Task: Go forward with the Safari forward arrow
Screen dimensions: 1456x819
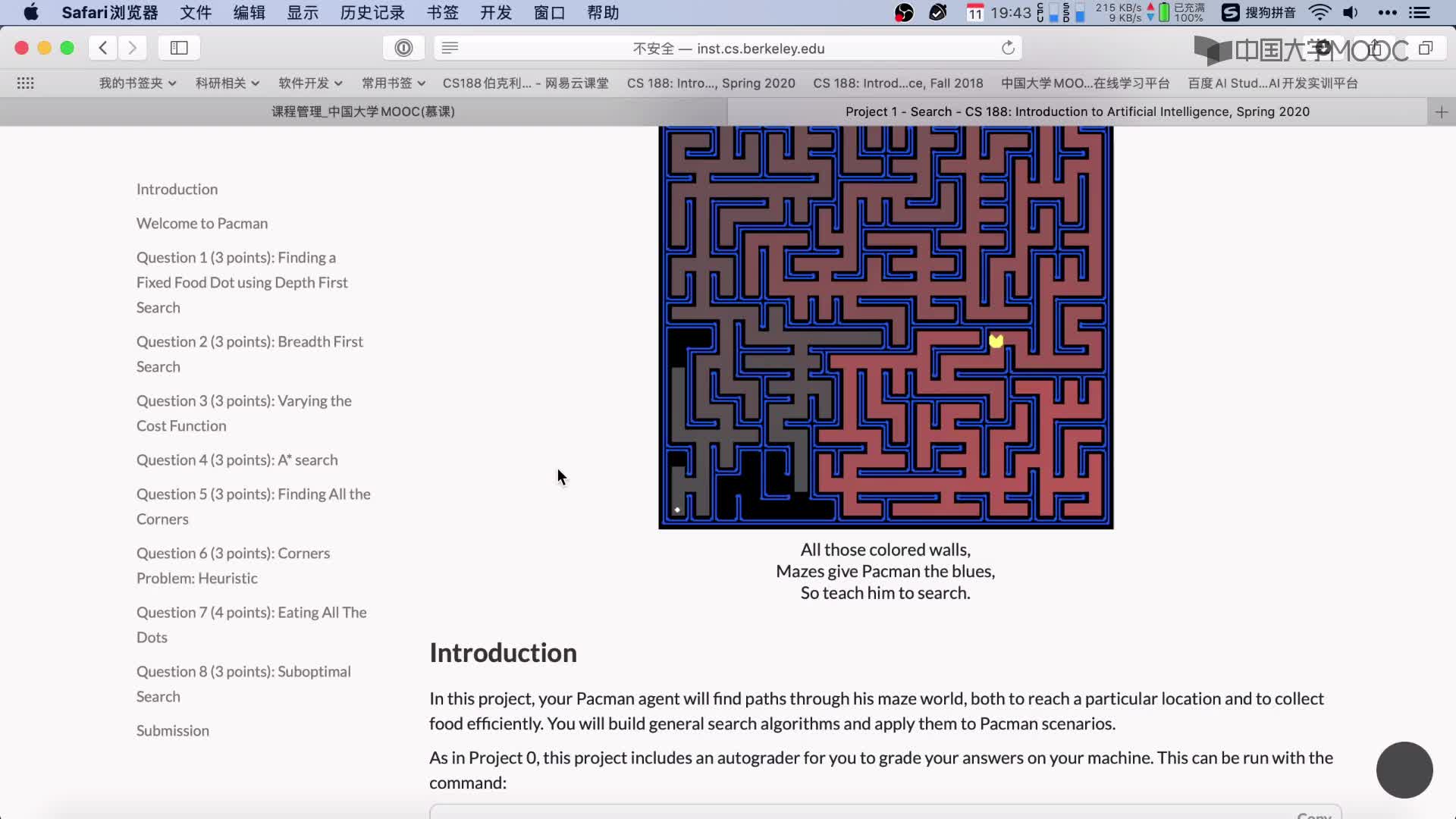Action: [x=132, y=48]
